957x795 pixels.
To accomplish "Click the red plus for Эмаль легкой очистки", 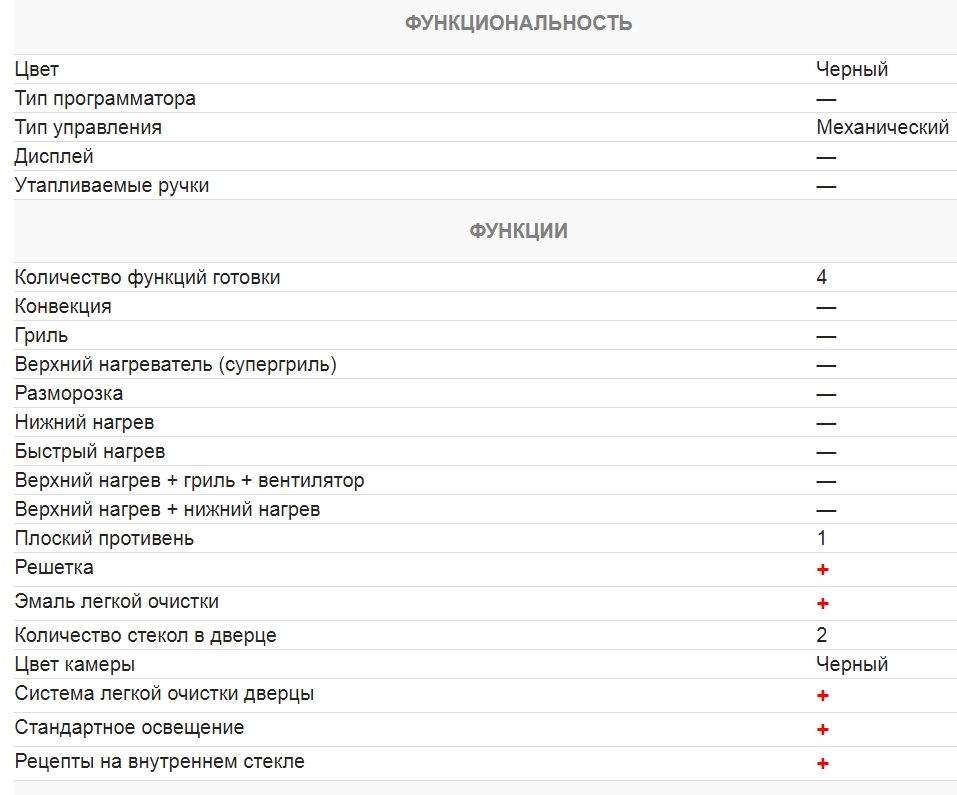I will (823, 603).
